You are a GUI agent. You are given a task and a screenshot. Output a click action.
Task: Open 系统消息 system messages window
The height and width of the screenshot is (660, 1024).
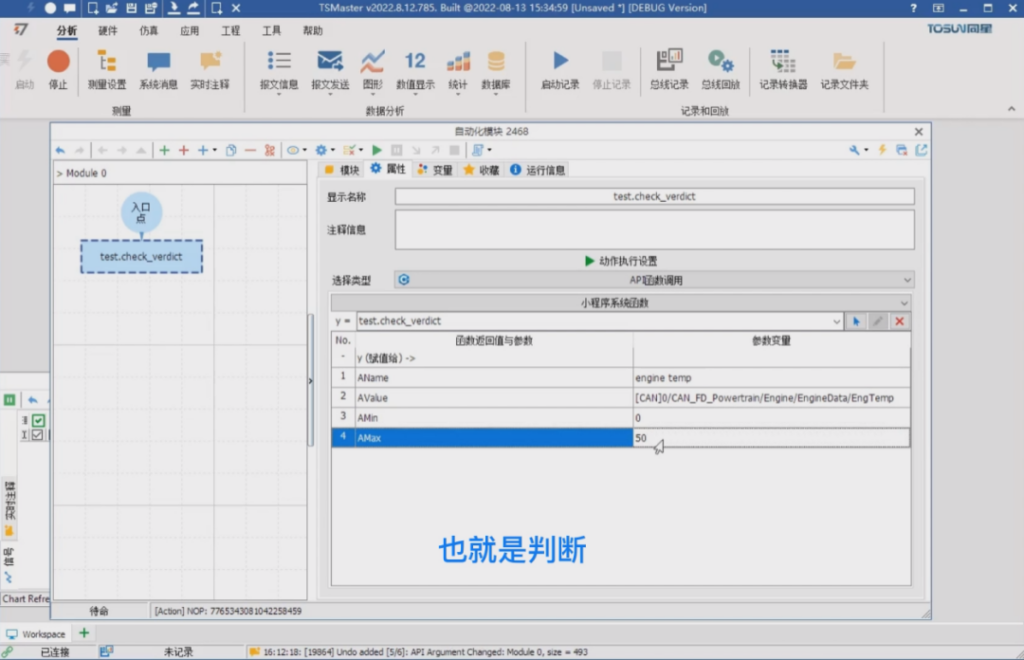[158, 70]
